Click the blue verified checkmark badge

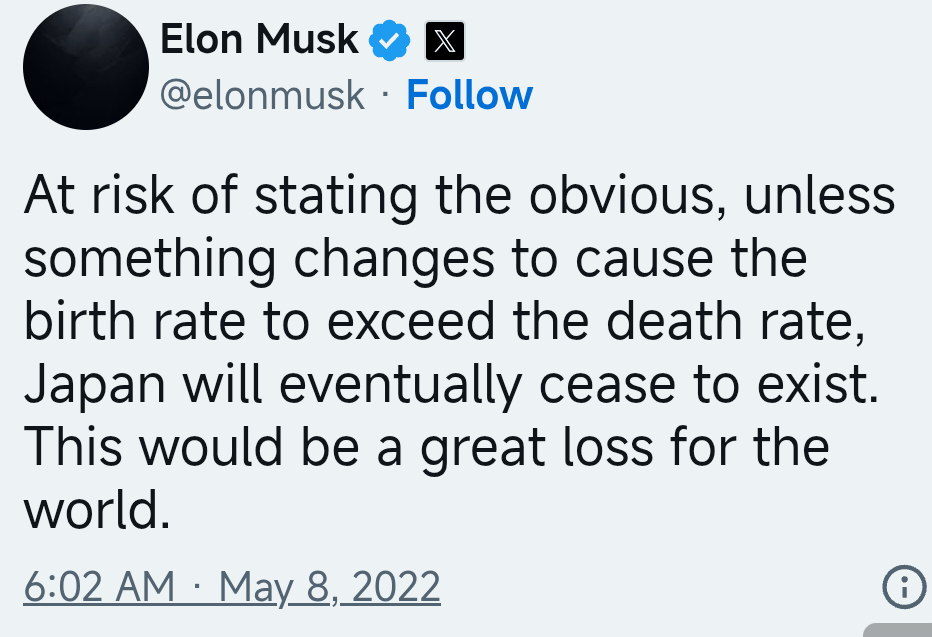pos(390,41)
